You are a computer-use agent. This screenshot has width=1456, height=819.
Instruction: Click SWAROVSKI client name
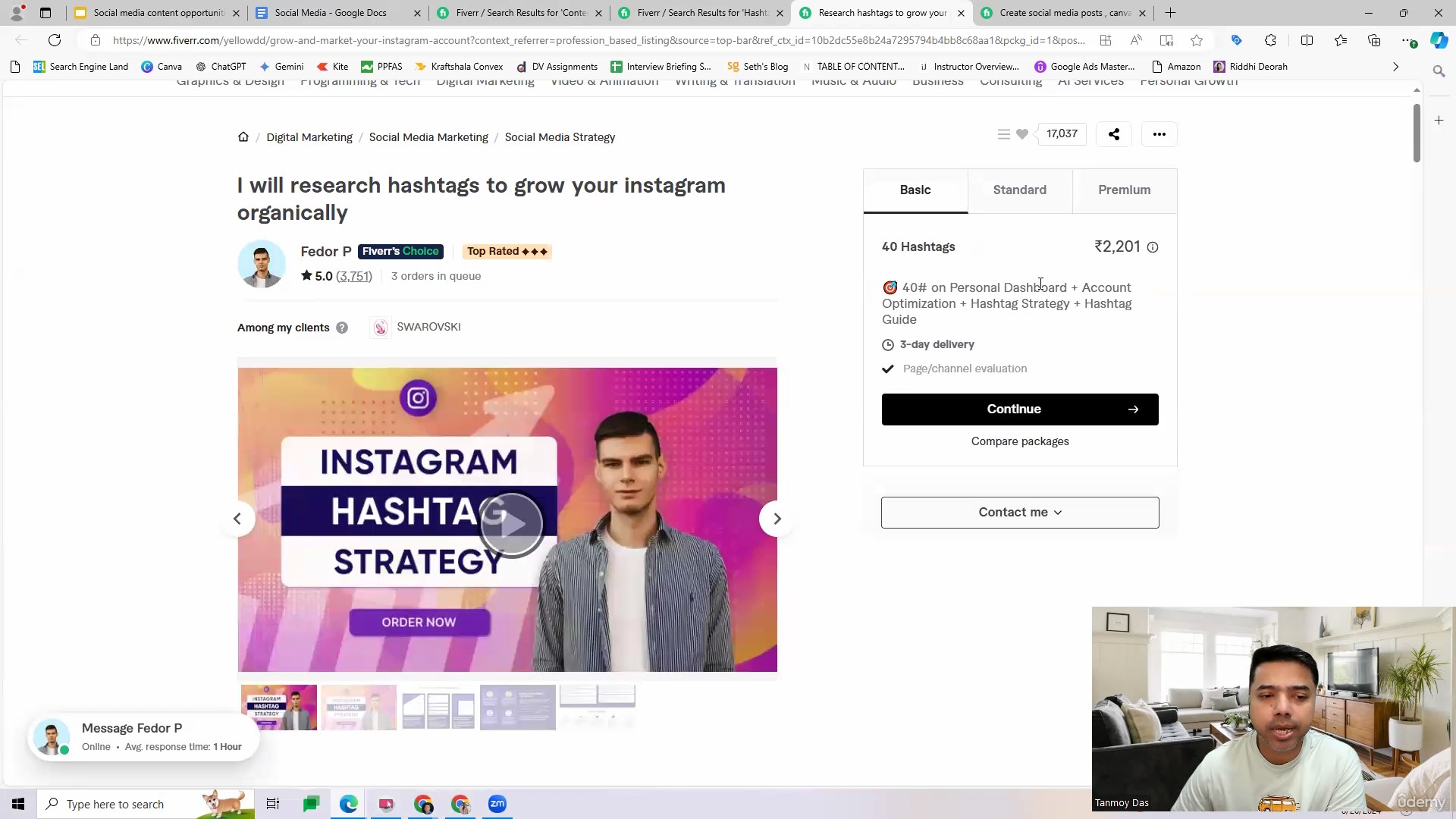pos(428,327)
